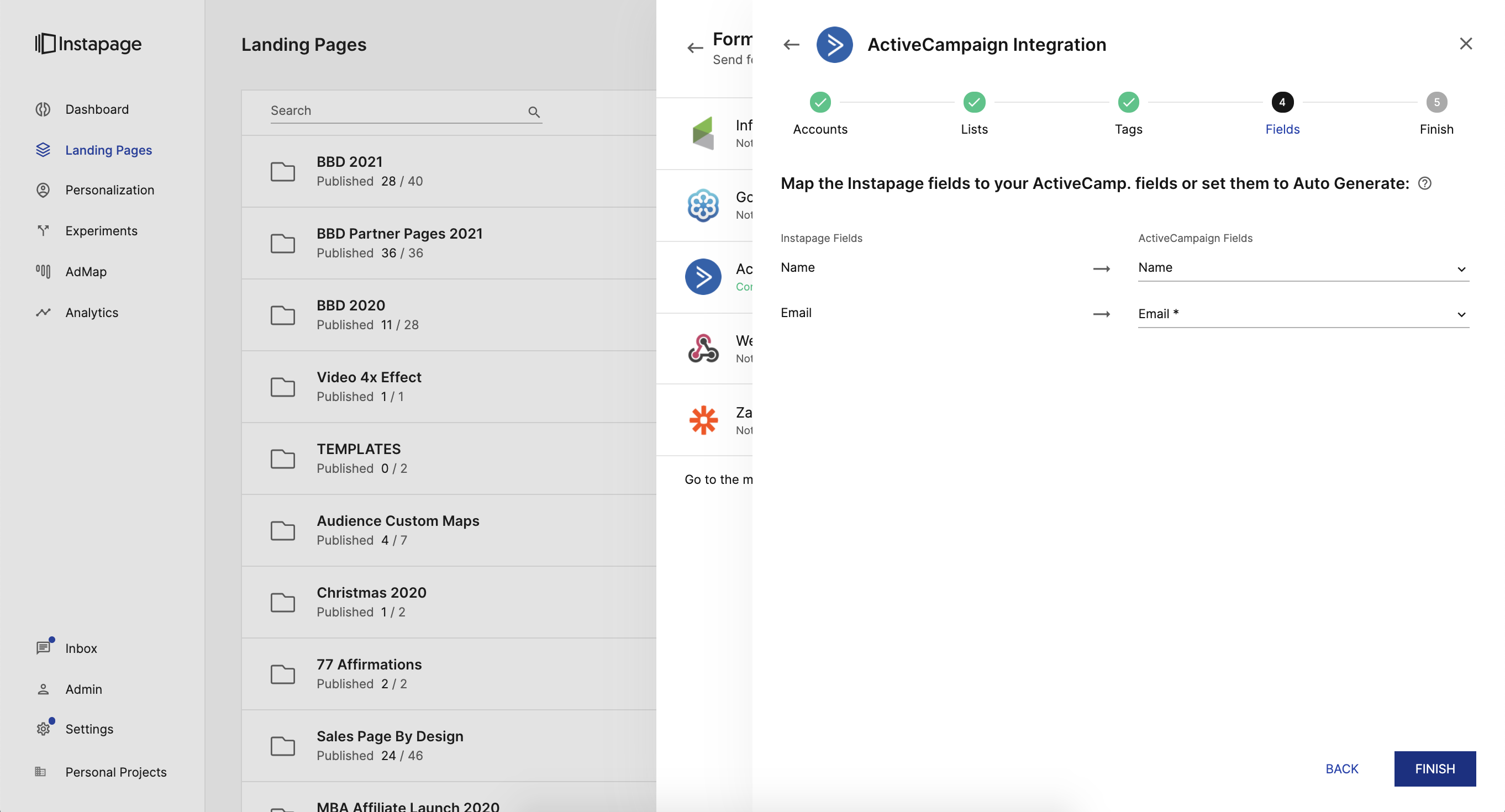Select the ActiveCampaign icon in integrations list
The image size is (1505, 812).
coord(703,277)
